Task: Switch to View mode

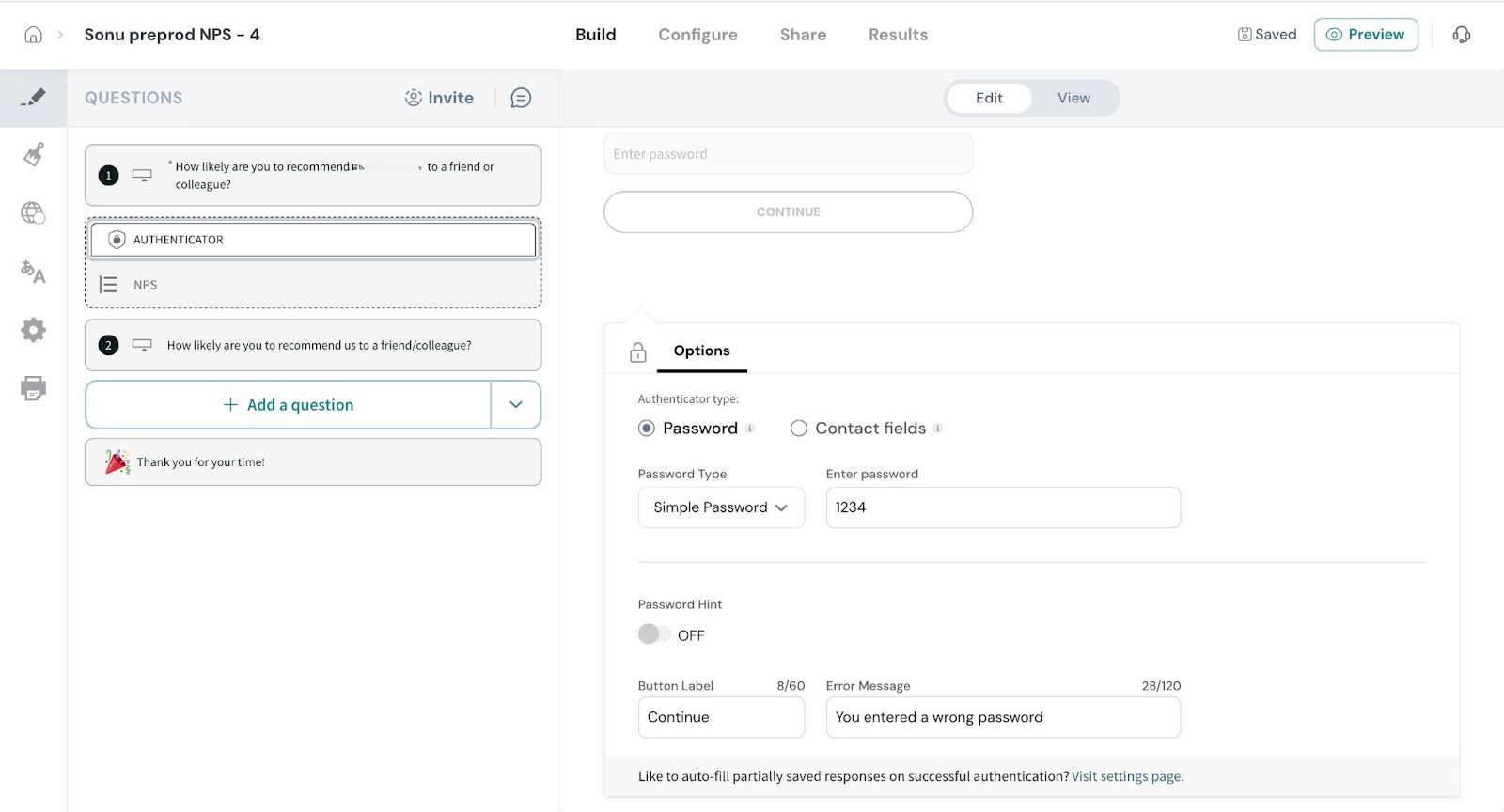Action: (1073, 98)
